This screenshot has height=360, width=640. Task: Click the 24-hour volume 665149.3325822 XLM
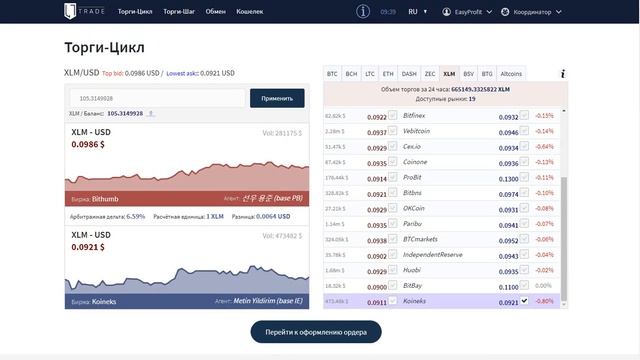[x=480, y=89]
